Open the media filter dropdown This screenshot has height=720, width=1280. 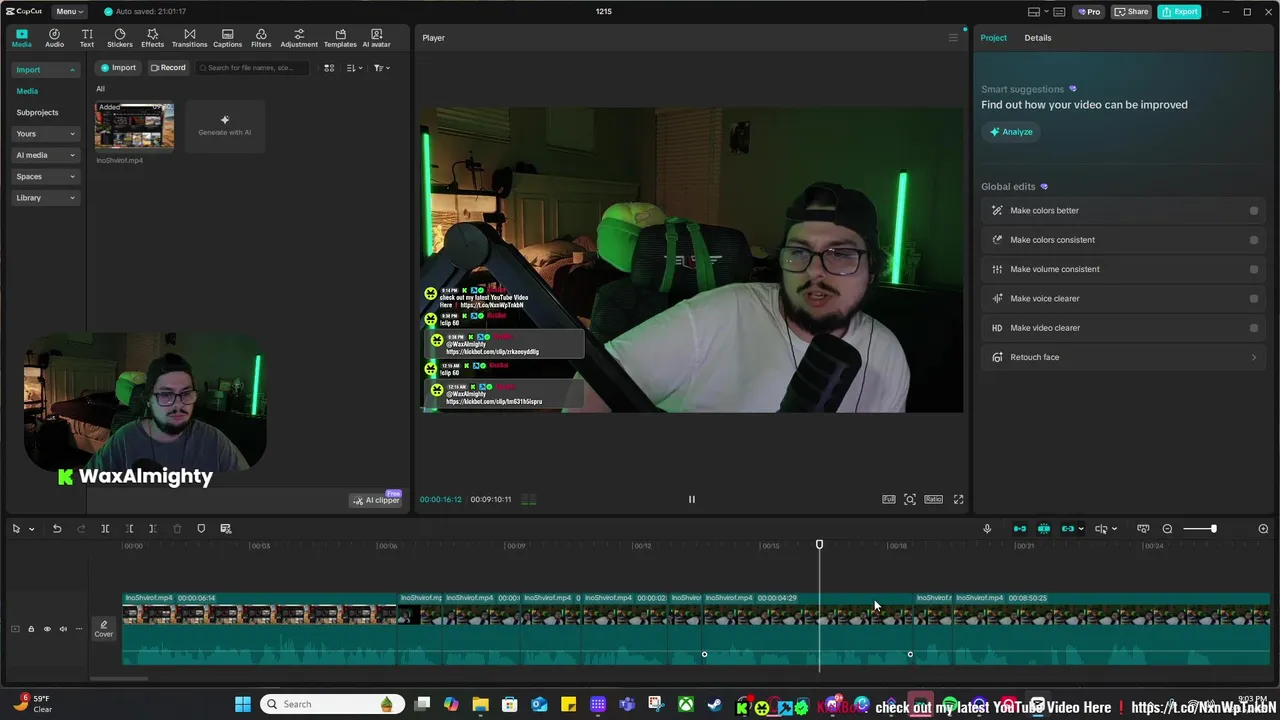[382, 68]
